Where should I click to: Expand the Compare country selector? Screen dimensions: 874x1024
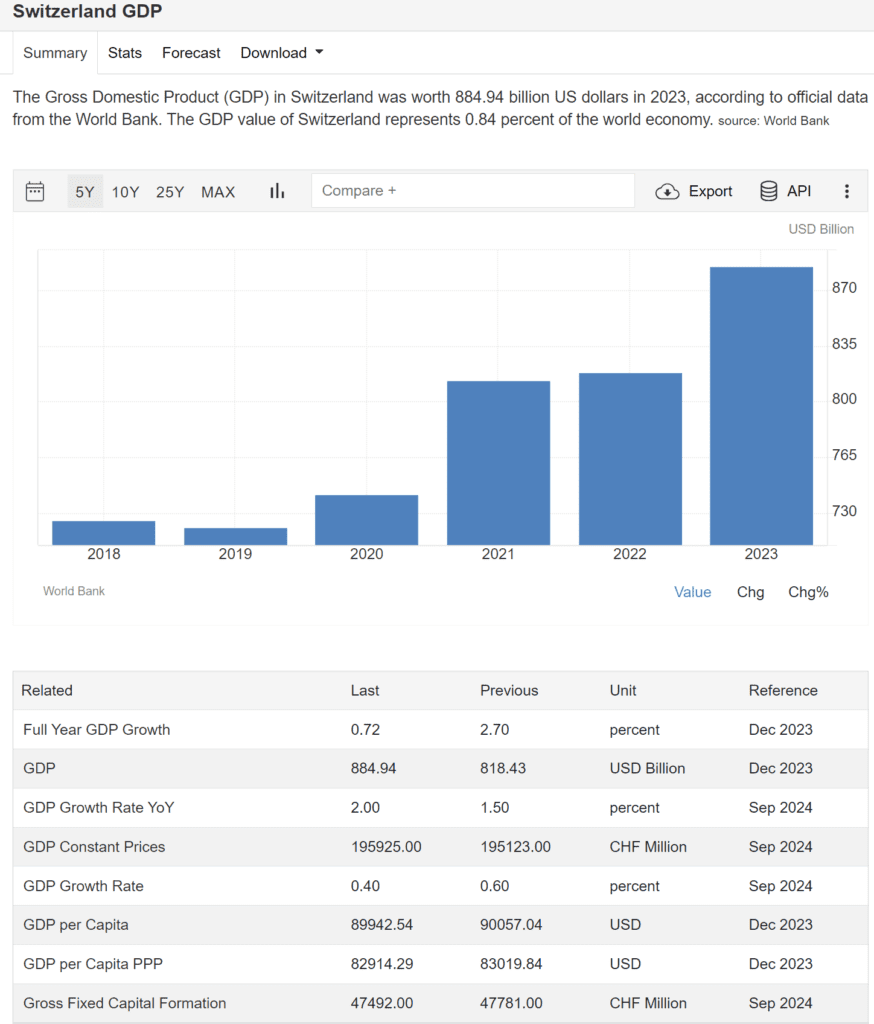[472, 190]
